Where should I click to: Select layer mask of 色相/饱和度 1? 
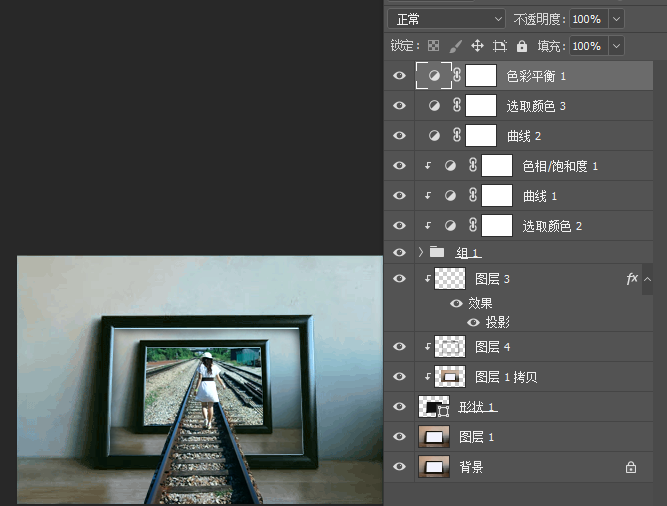point(497,165)
